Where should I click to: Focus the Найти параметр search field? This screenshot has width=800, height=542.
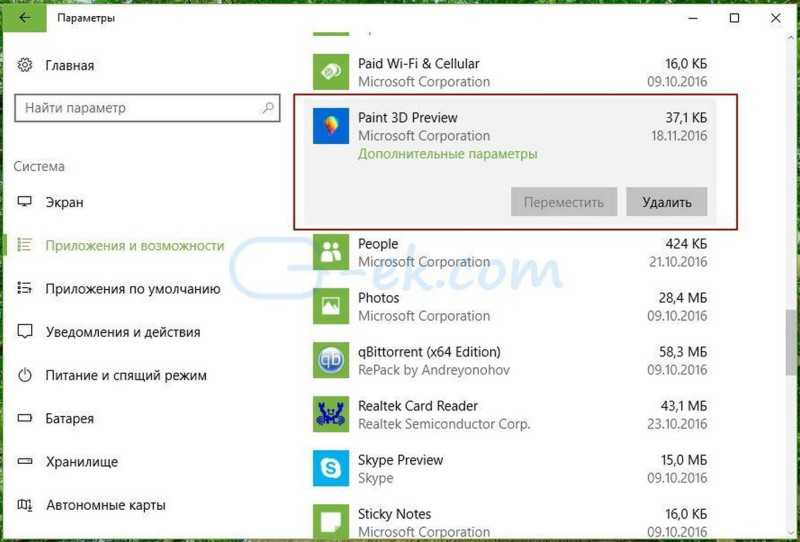(147, 108)
